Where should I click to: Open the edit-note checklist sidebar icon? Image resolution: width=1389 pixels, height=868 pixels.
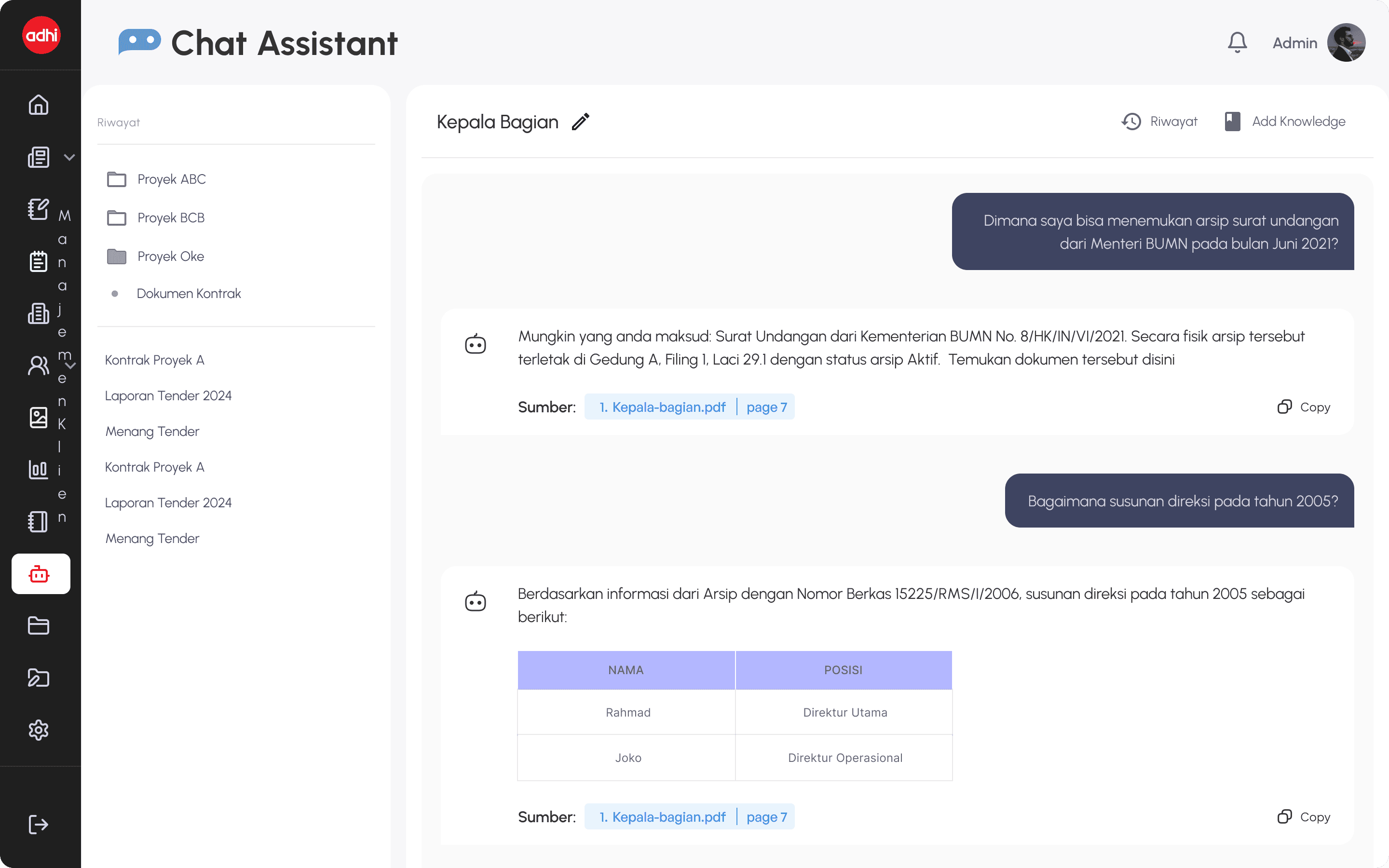click(39, 209)
